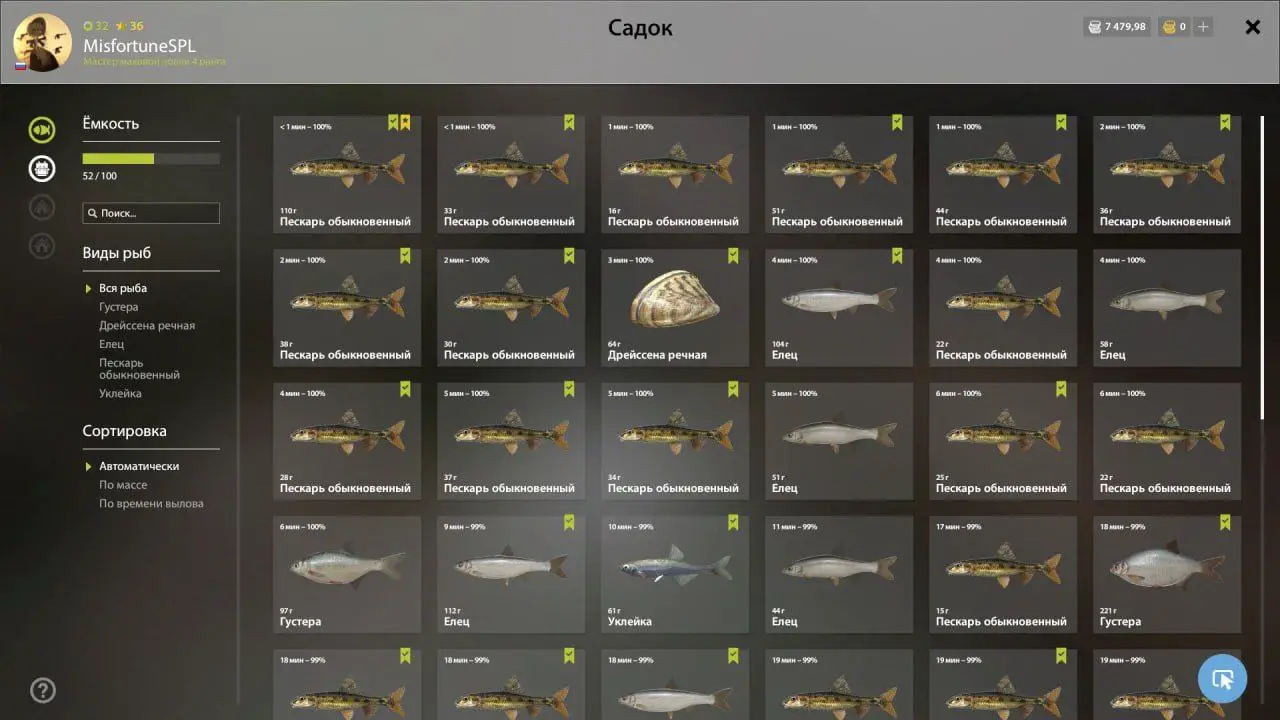Click the help question mark icon
The width and height of the screenshot is (1280, 720).
point(43,690)
